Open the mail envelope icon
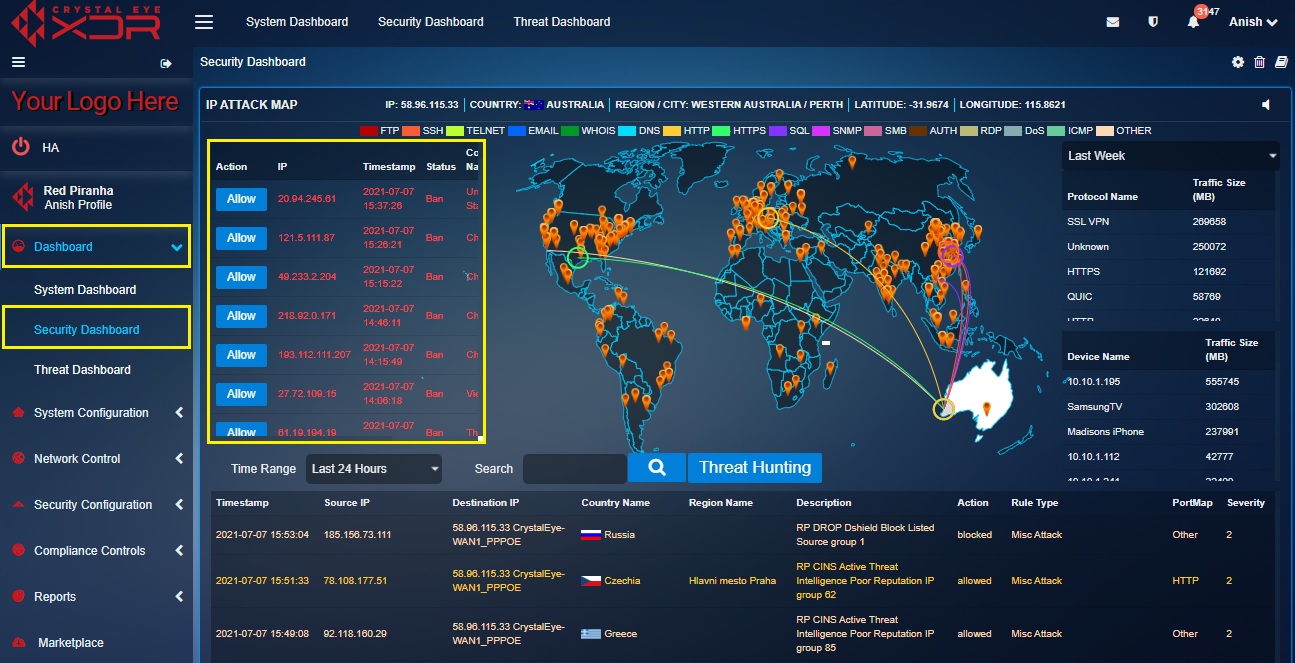 [1113, 22]
